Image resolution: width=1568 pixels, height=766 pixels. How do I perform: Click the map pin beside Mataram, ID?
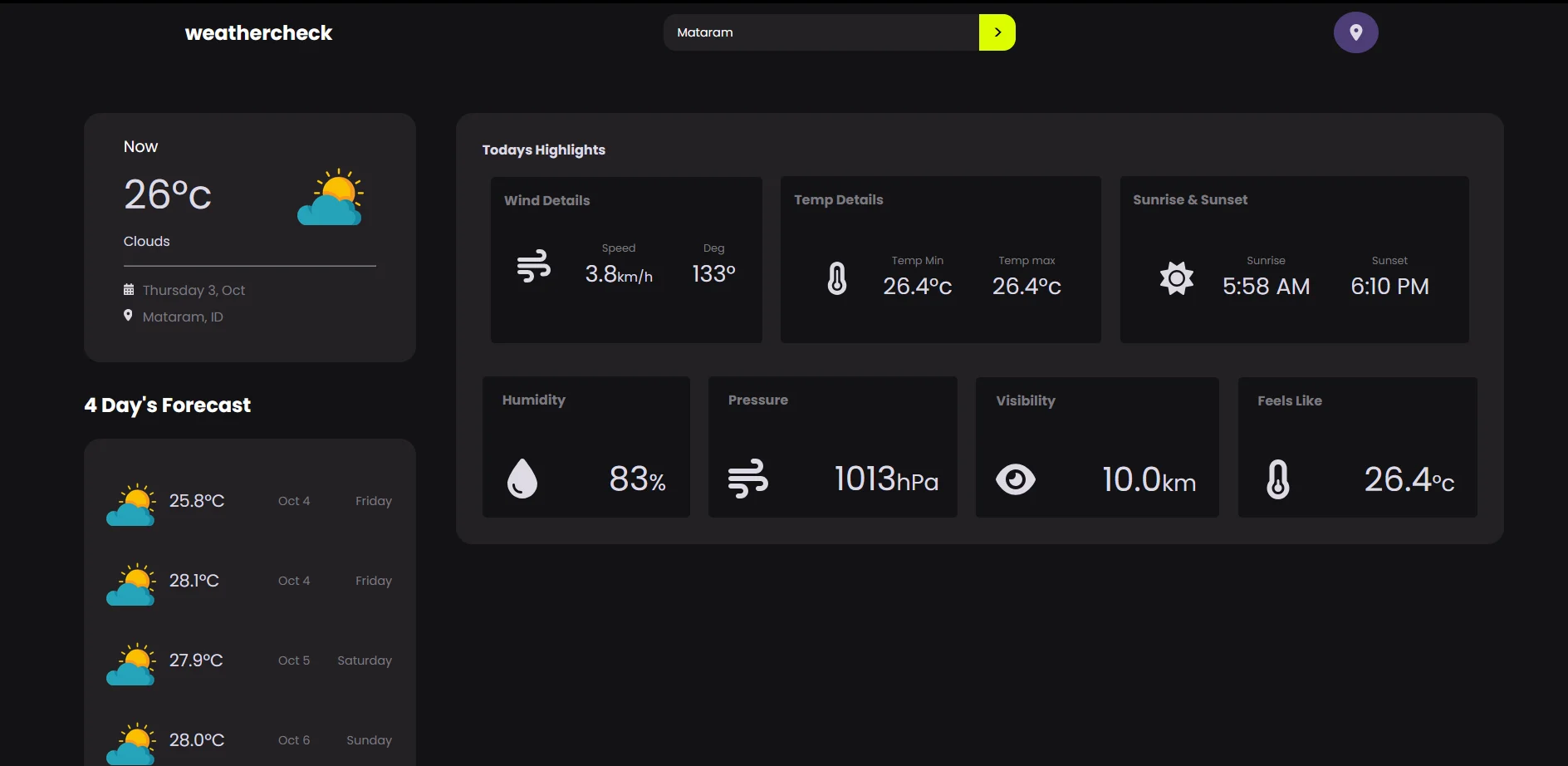click(128, 316)
